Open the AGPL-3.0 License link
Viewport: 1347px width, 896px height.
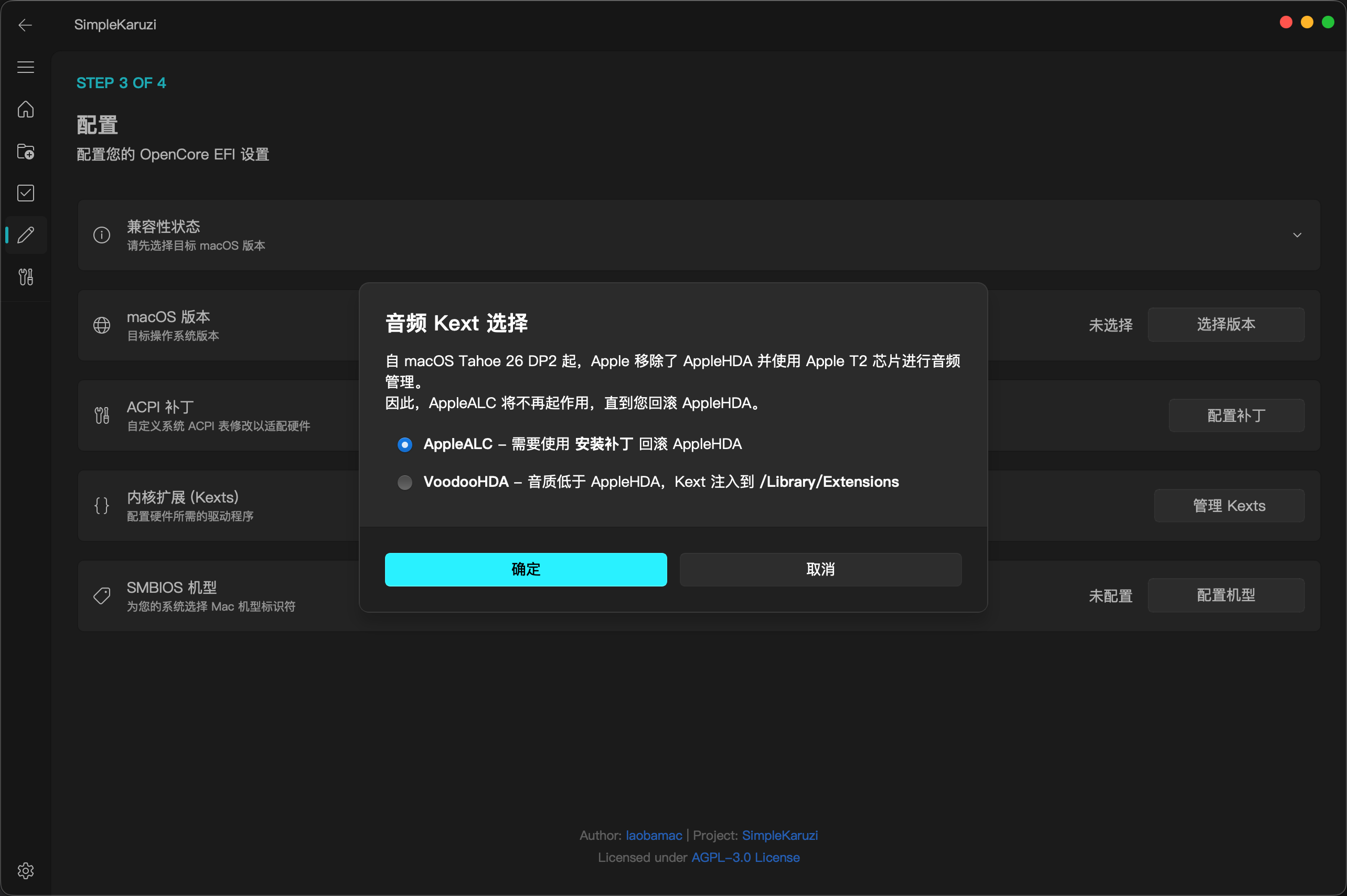(745, 857)
